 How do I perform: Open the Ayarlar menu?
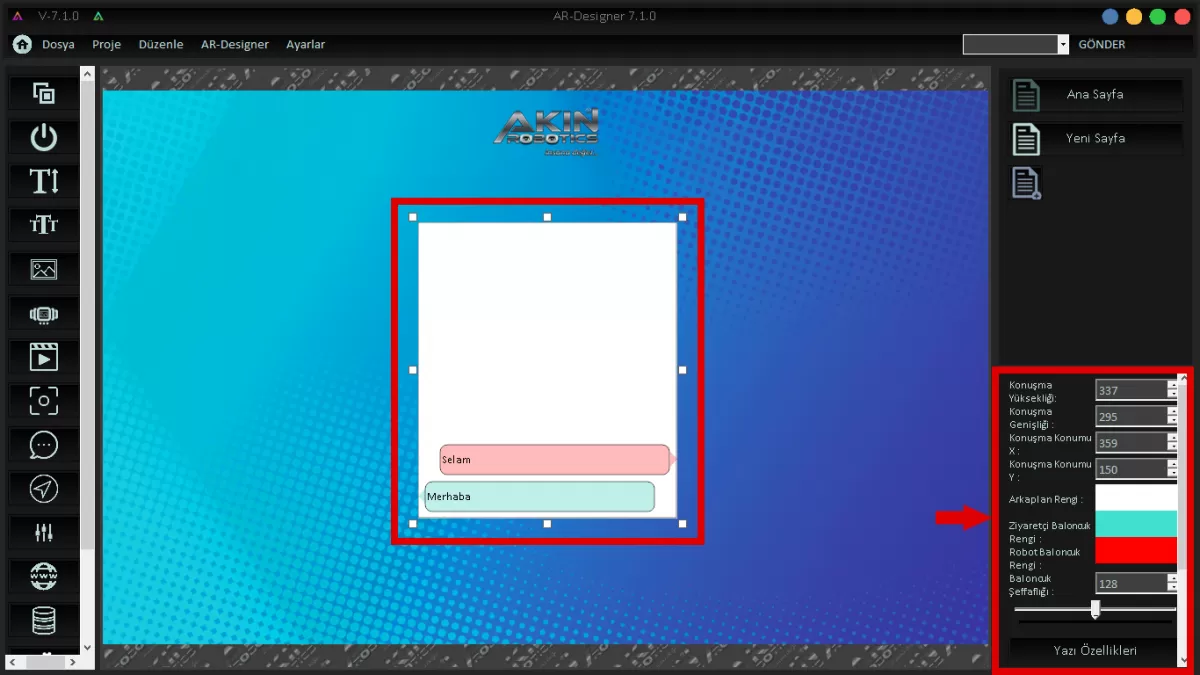click(x=305, y=45)
